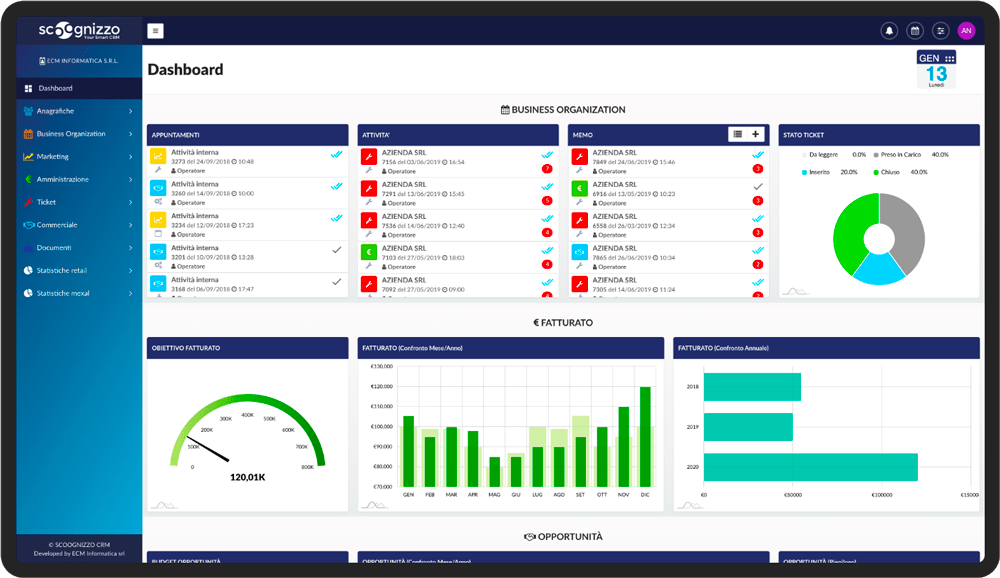Click the GEN 13 date calendar widget

click(936, 69)
